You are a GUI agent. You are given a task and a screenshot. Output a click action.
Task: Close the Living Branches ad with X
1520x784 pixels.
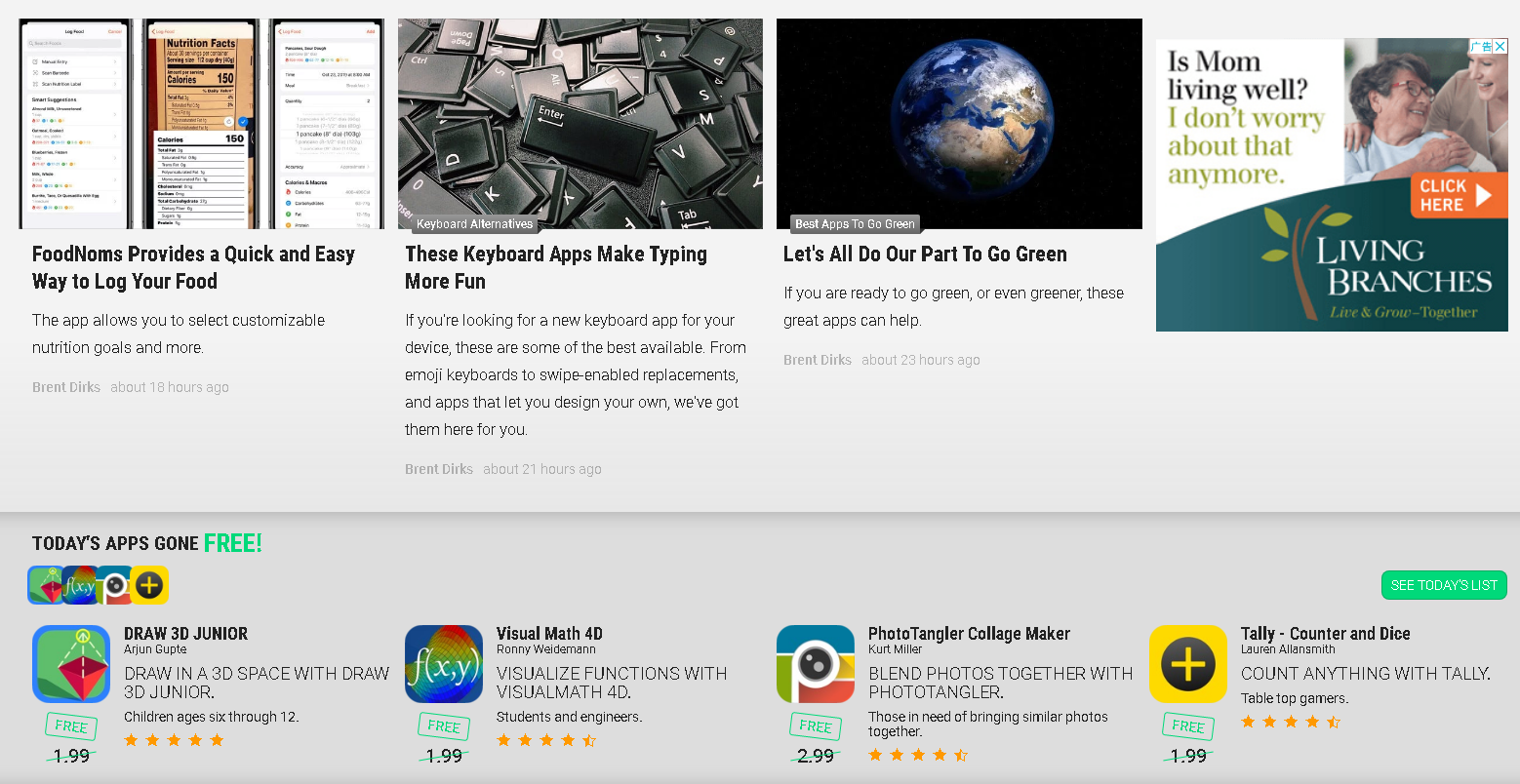1500,46
